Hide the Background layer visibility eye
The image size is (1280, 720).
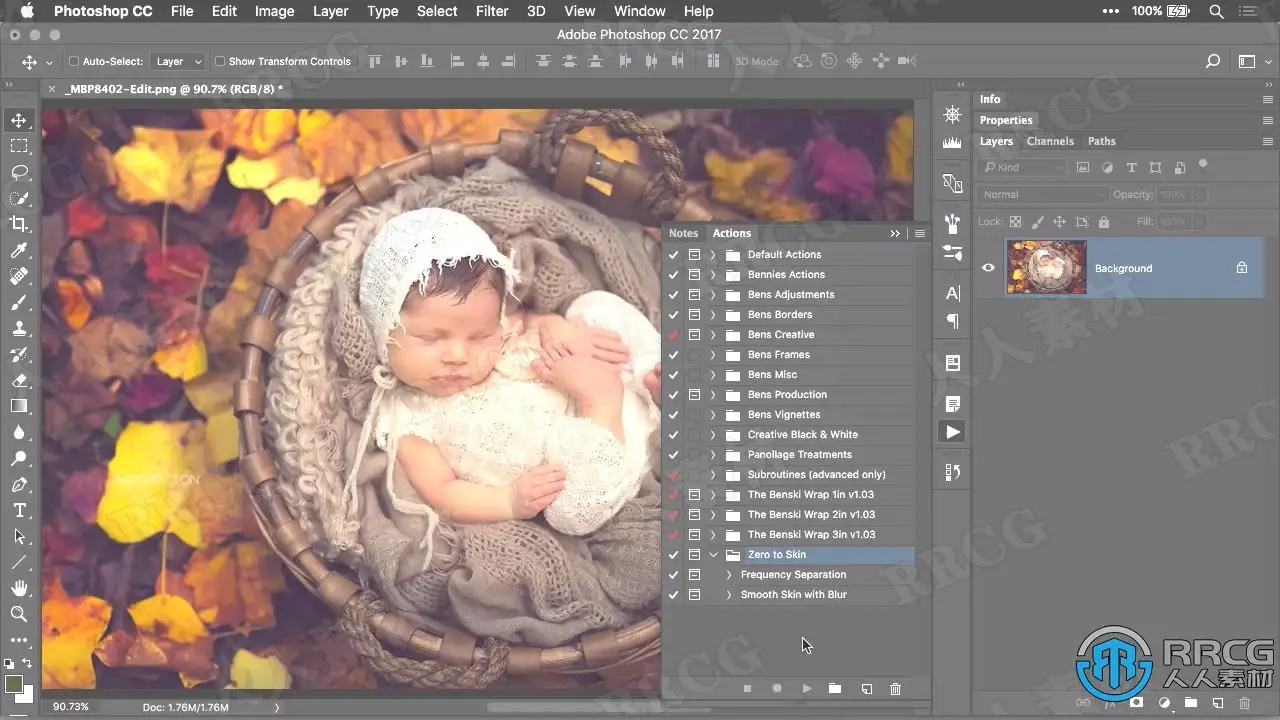coord(988,268)
